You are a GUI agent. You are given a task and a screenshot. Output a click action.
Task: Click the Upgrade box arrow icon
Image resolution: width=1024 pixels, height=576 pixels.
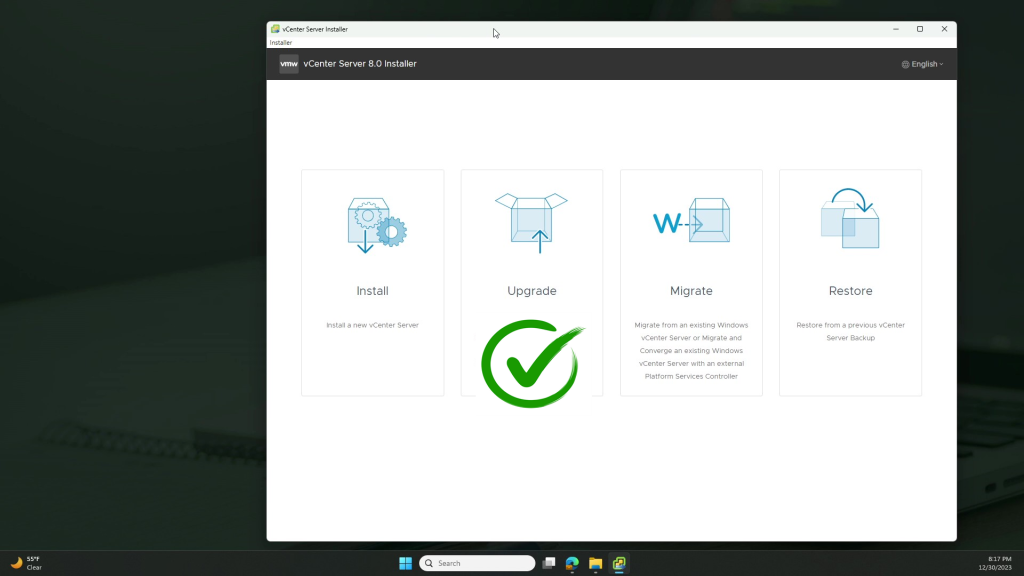[x=532, y=223]
